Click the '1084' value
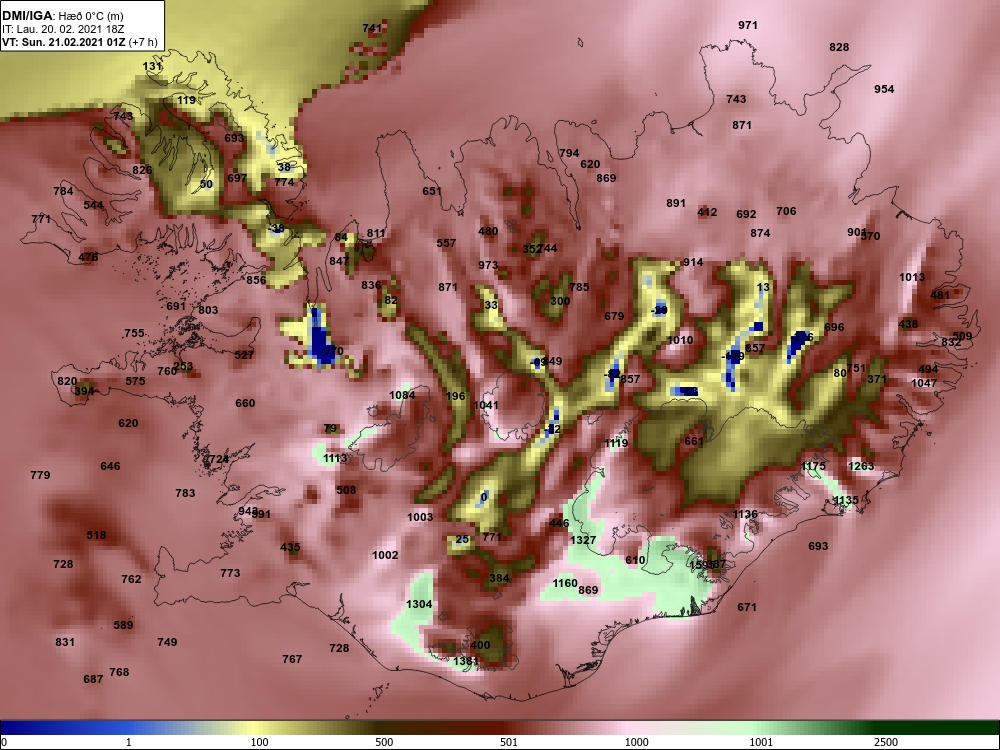The image size is (1000, 750). pos(402,395)
